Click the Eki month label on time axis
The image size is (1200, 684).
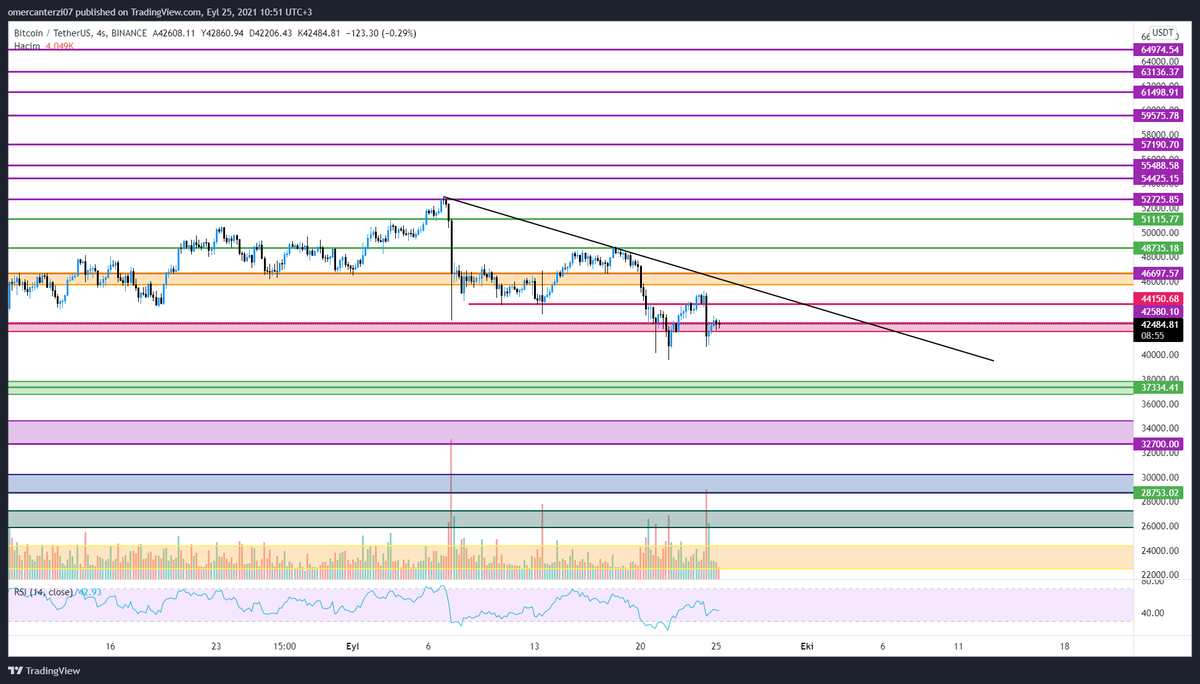[807, 647]
